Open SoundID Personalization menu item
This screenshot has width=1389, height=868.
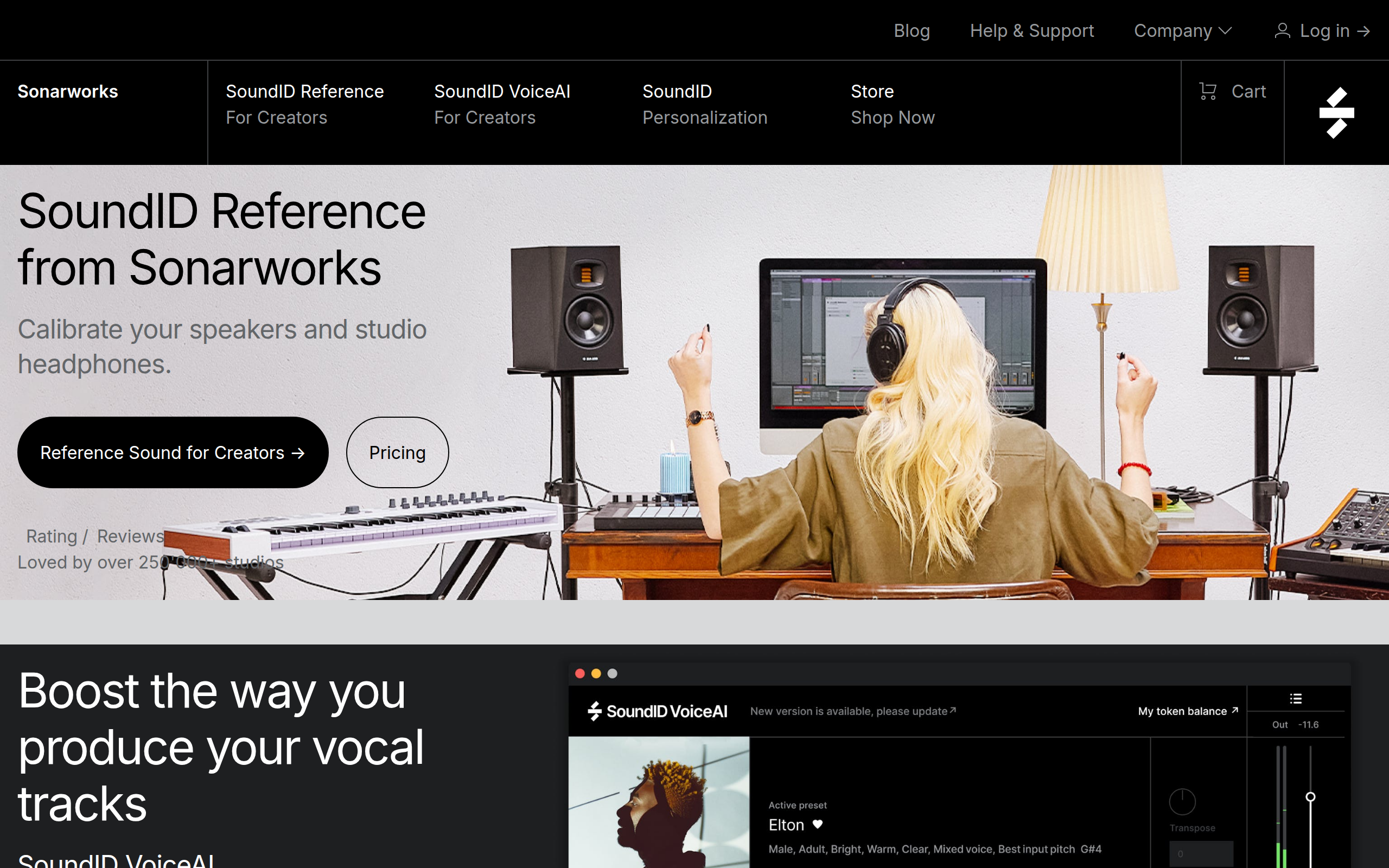click(705, 104)
